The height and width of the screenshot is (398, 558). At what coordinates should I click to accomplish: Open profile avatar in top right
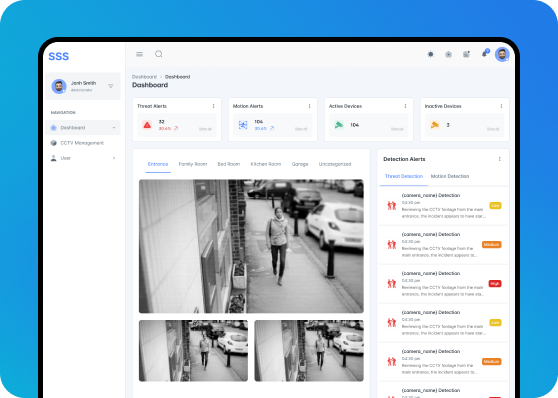502,54
